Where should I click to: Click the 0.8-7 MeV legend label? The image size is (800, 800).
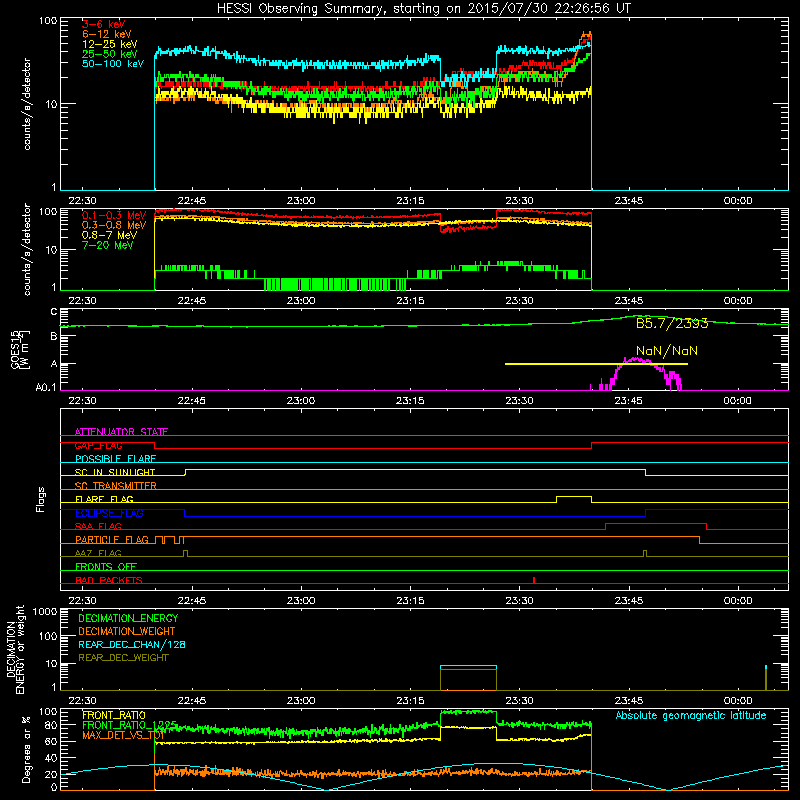(x=109, y=235)
